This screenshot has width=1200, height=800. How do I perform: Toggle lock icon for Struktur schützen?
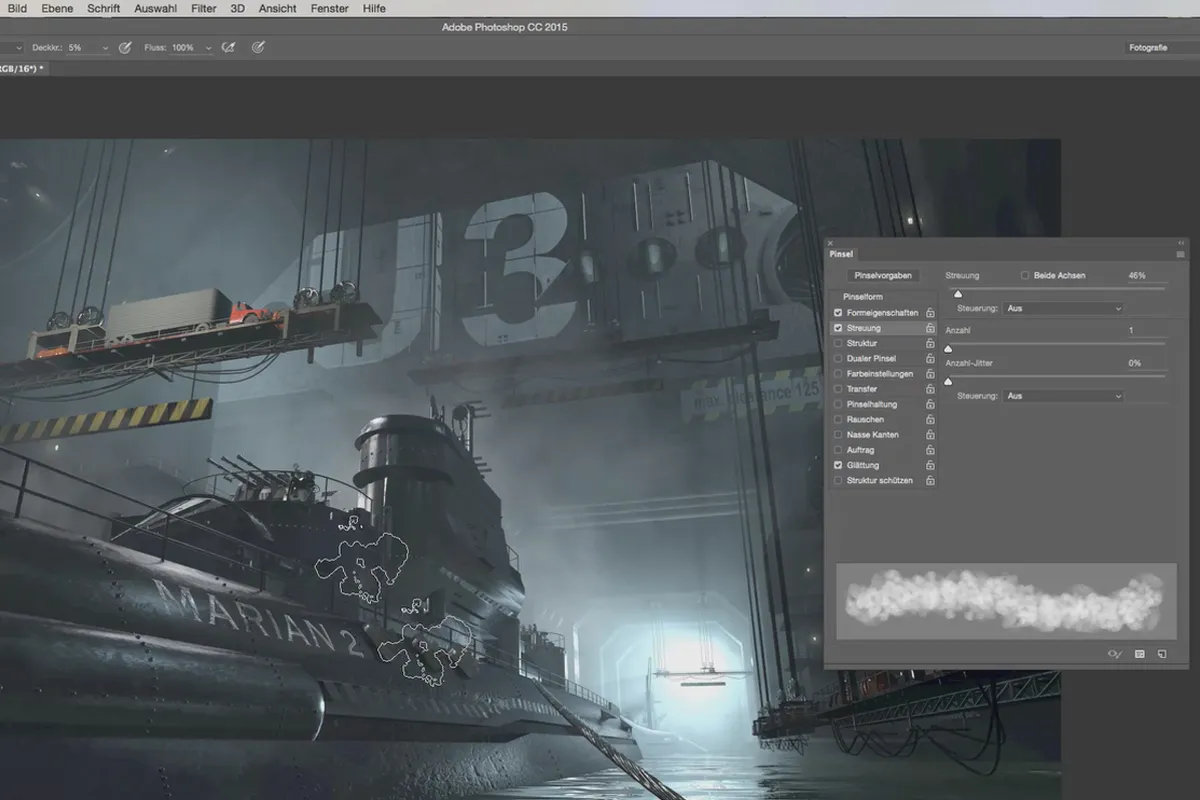pyautogui.click(x=930, y=481)
